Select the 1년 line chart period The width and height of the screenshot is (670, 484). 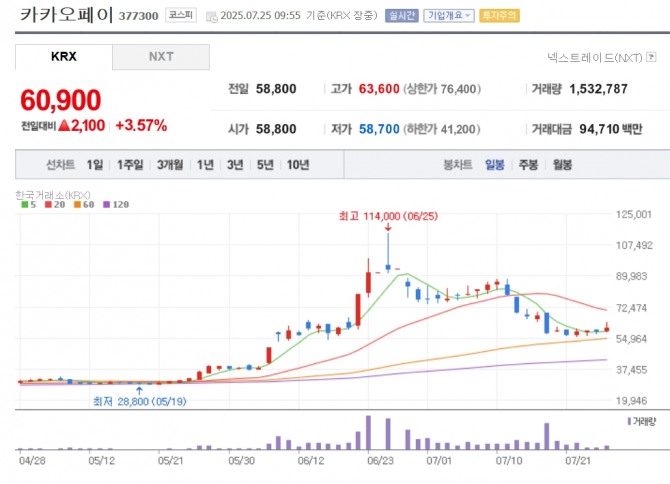coord(206,164)
